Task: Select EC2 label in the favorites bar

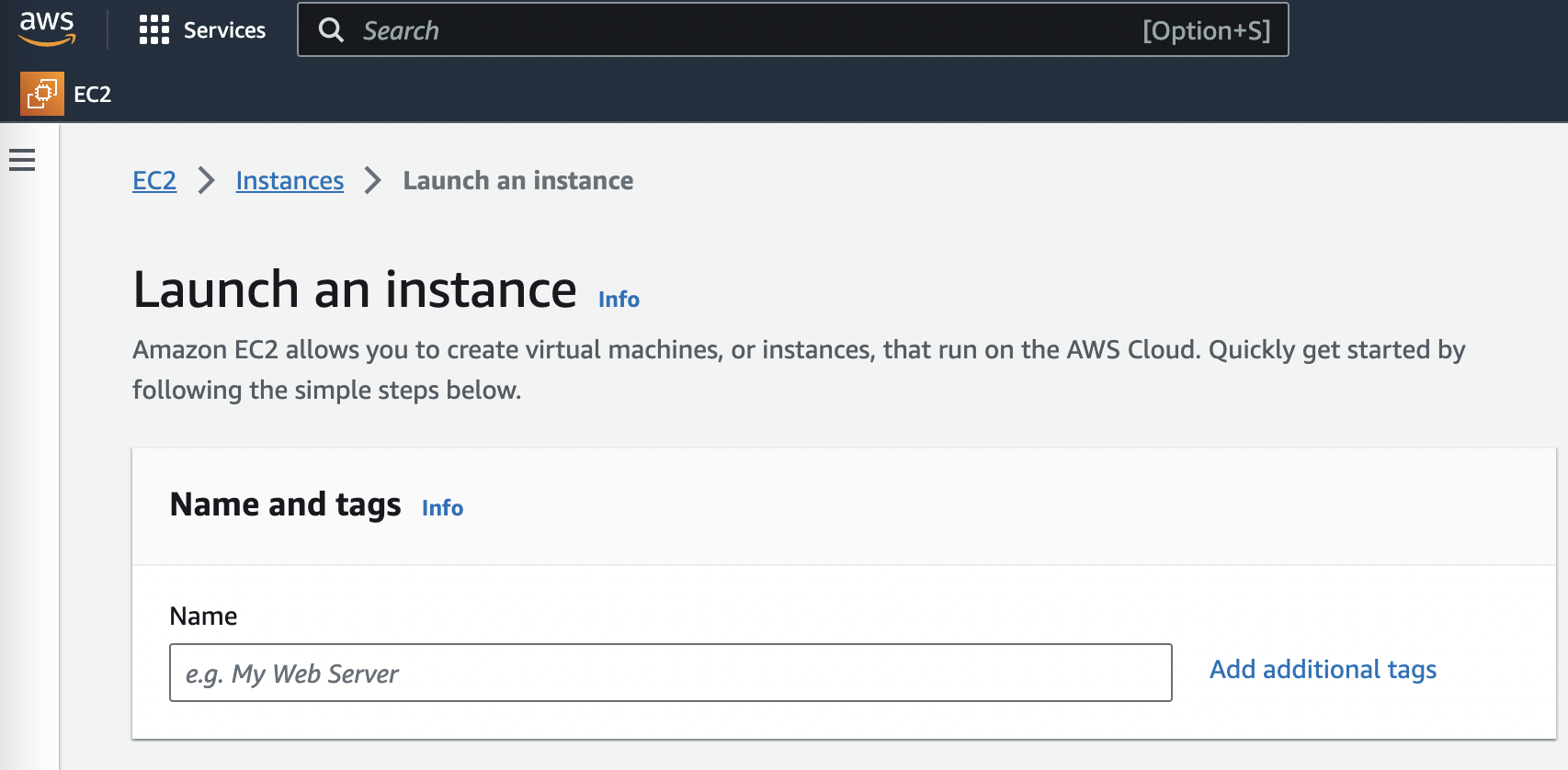Action: pyautogui.click(x=92, y=95)
